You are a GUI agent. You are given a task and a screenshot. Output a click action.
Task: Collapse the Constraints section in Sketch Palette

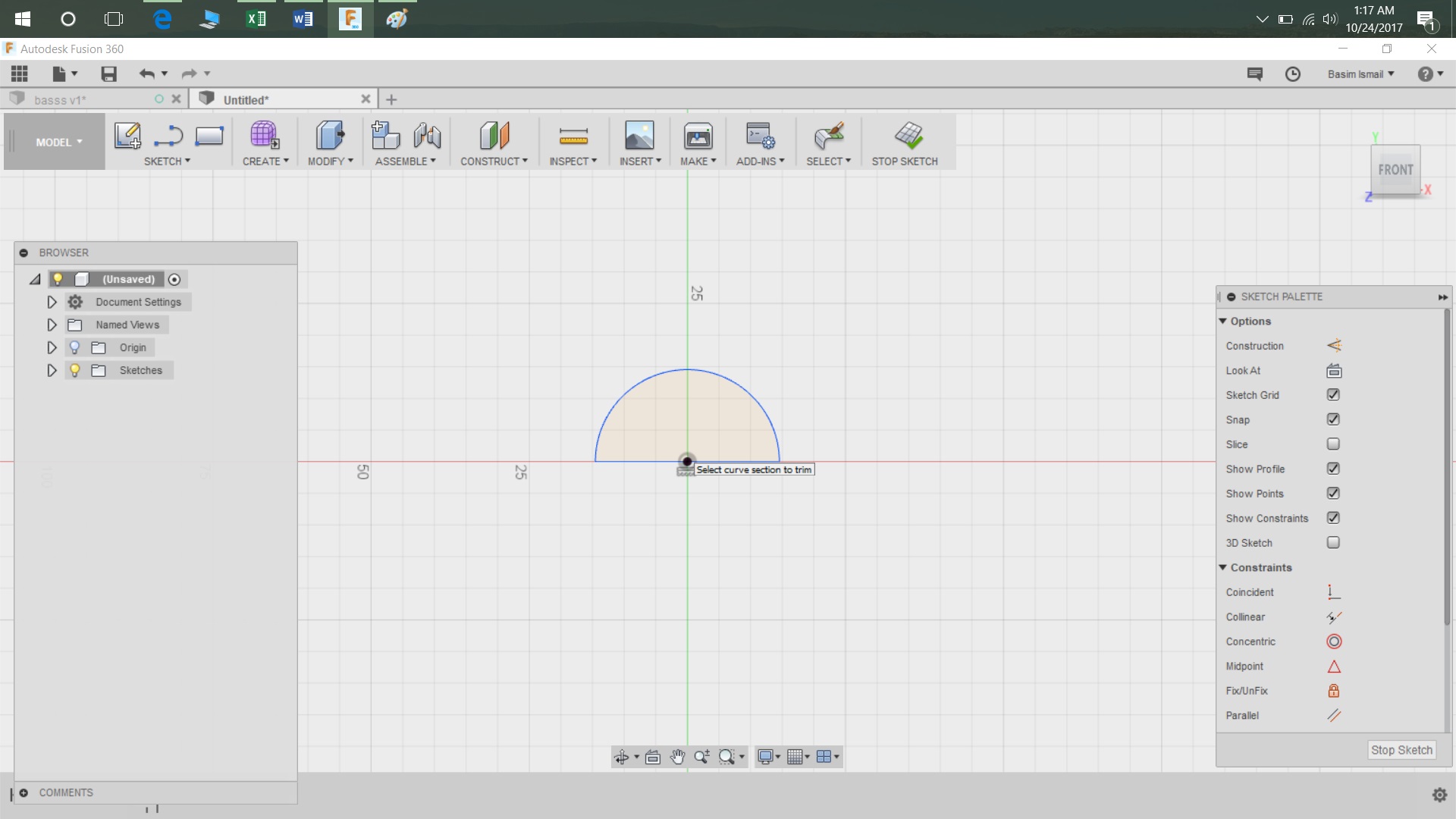point(1222,567)
